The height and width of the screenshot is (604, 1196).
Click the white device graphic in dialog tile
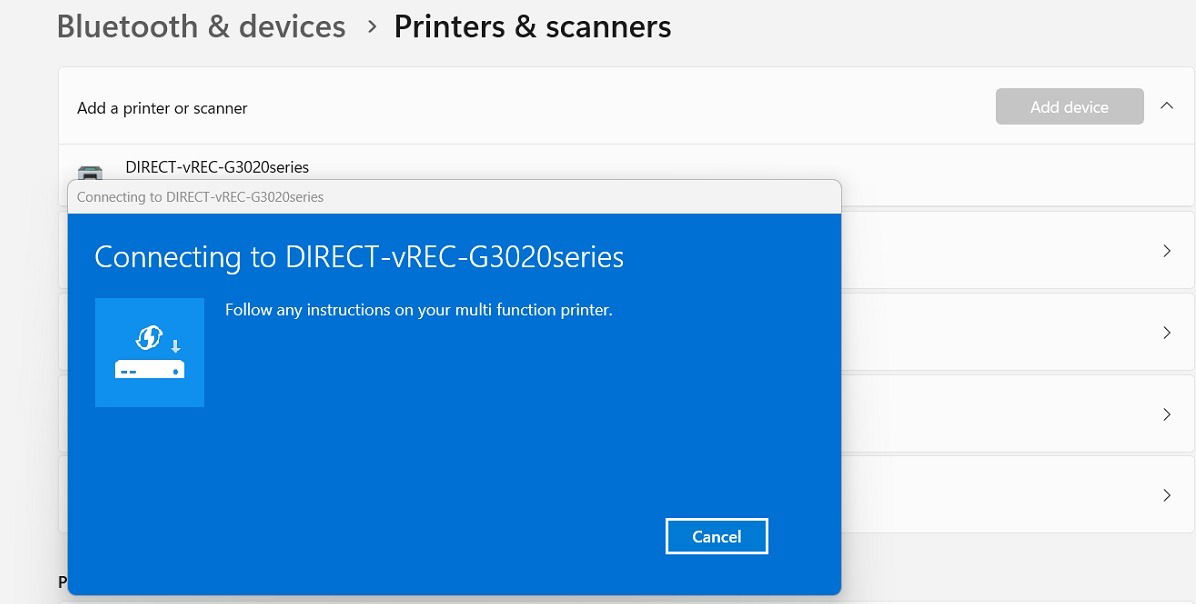(x=149, y=369)
